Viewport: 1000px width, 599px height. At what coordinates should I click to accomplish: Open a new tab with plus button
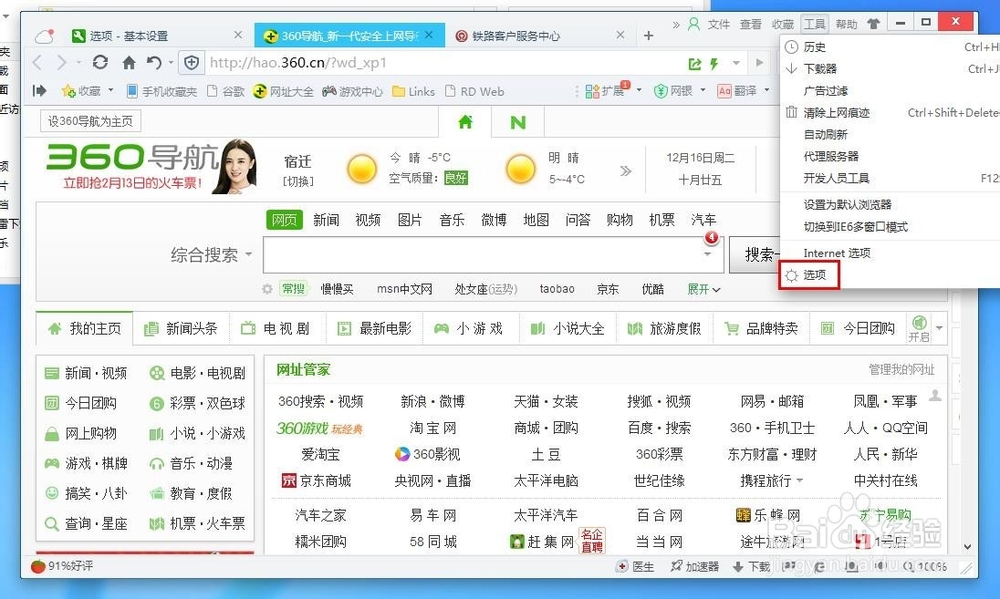point(649,36)
